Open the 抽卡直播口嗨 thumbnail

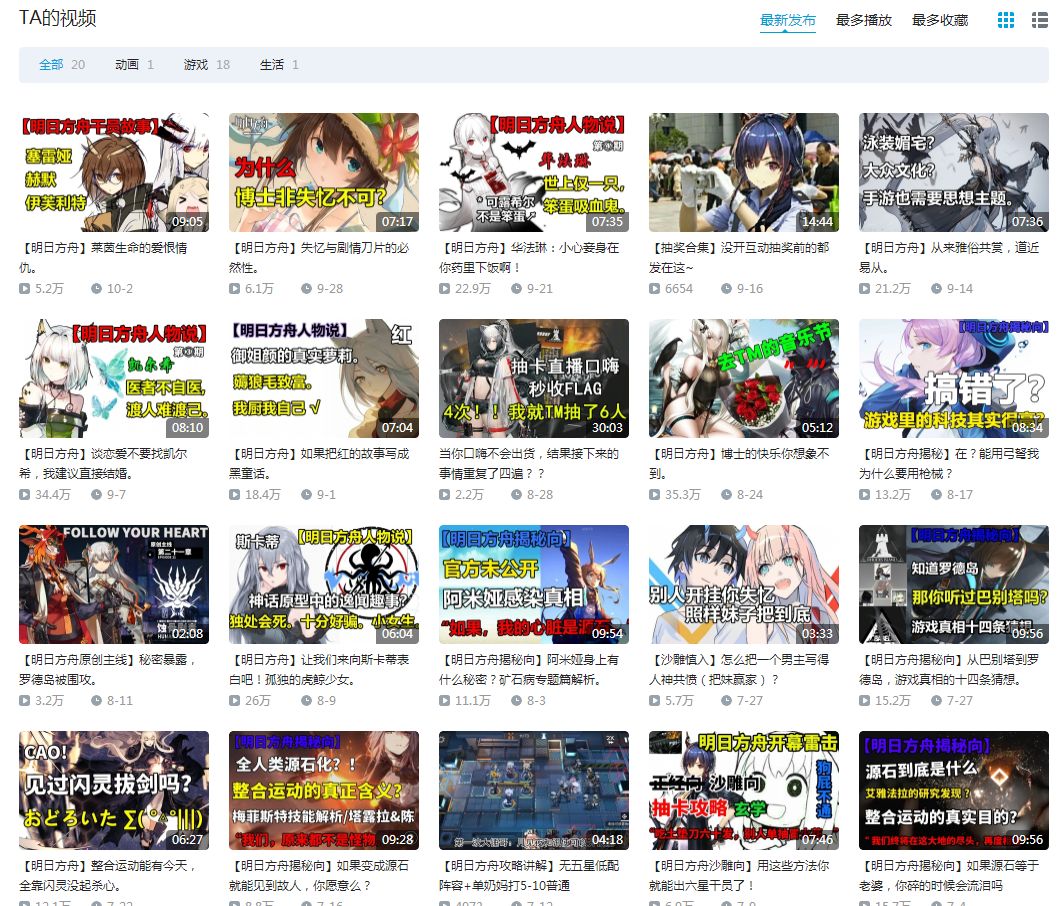tap(534, 378)
